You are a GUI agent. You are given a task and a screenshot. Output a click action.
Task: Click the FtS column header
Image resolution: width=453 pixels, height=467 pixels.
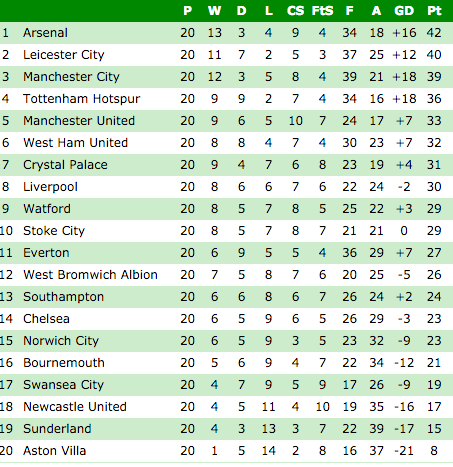[x=322, y=11]
